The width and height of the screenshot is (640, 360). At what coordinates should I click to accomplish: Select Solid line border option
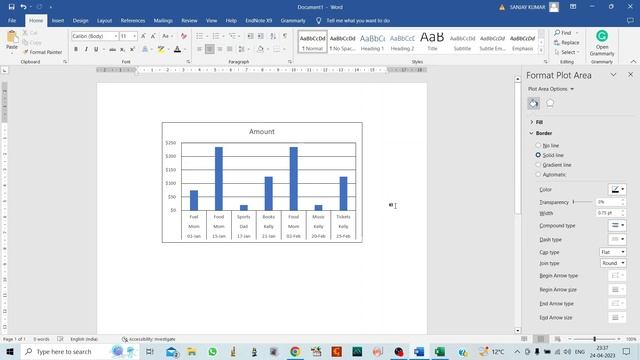[549, 155]
